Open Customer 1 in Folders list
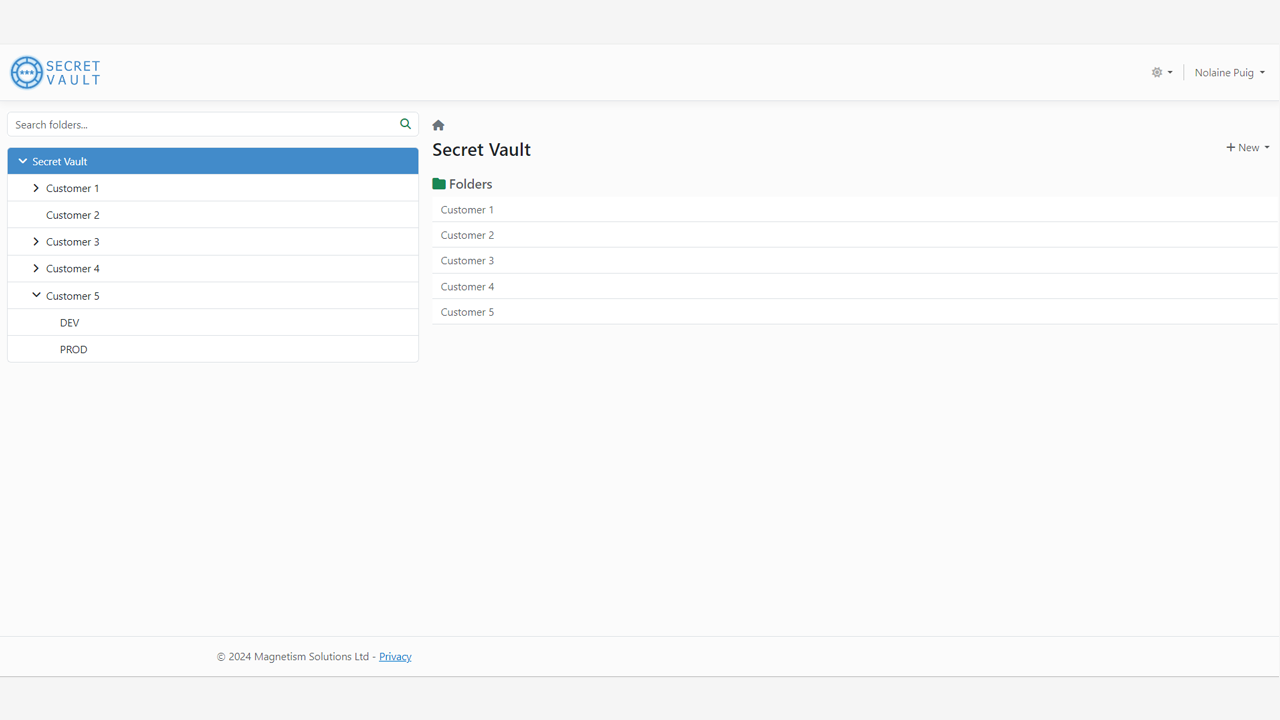Viewport: 1280px width, 720px height. click(x=855, y=210)
